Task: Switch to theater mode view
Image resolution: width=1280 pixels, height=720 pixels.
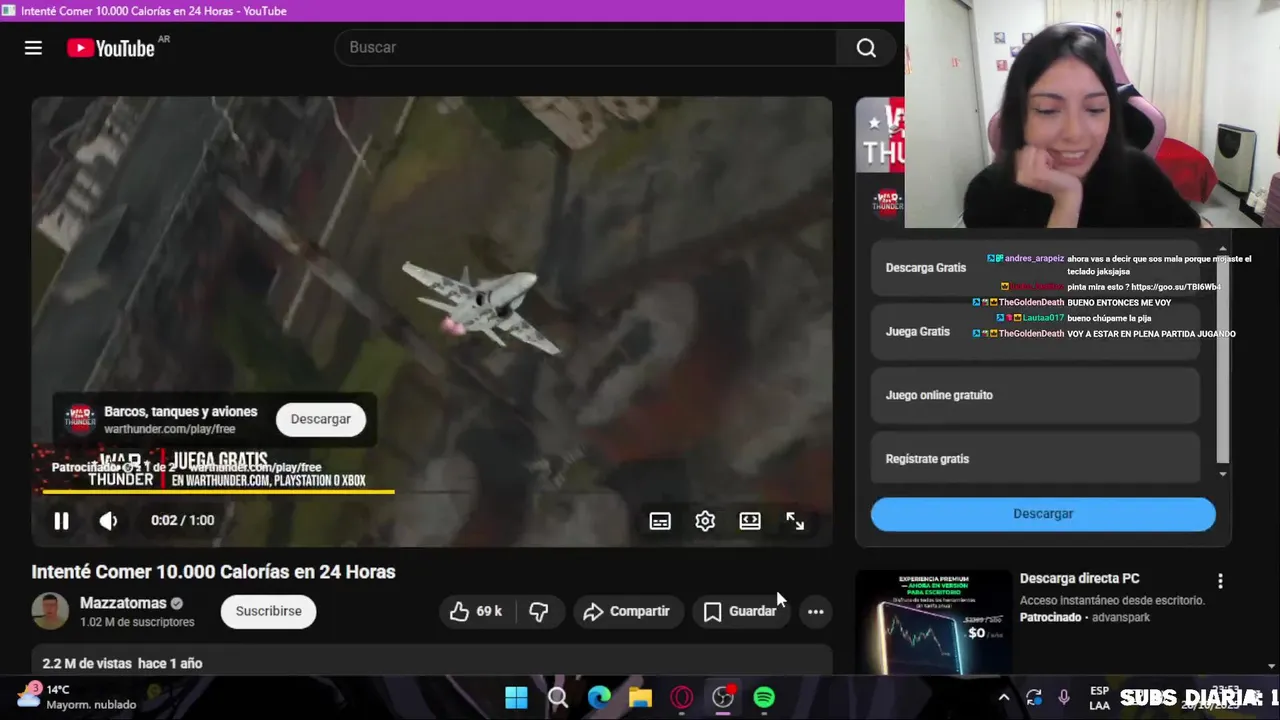Action: (x=750, y=521)
